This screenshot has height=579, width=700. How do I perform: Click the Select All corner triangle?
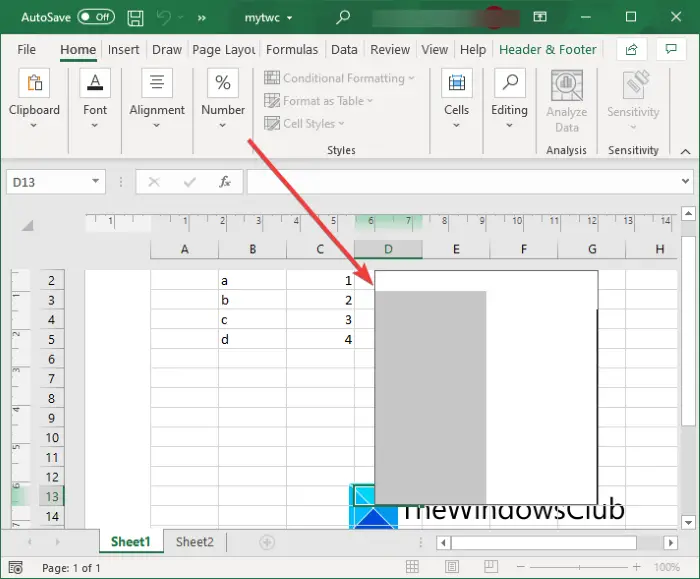click(28, 225)
